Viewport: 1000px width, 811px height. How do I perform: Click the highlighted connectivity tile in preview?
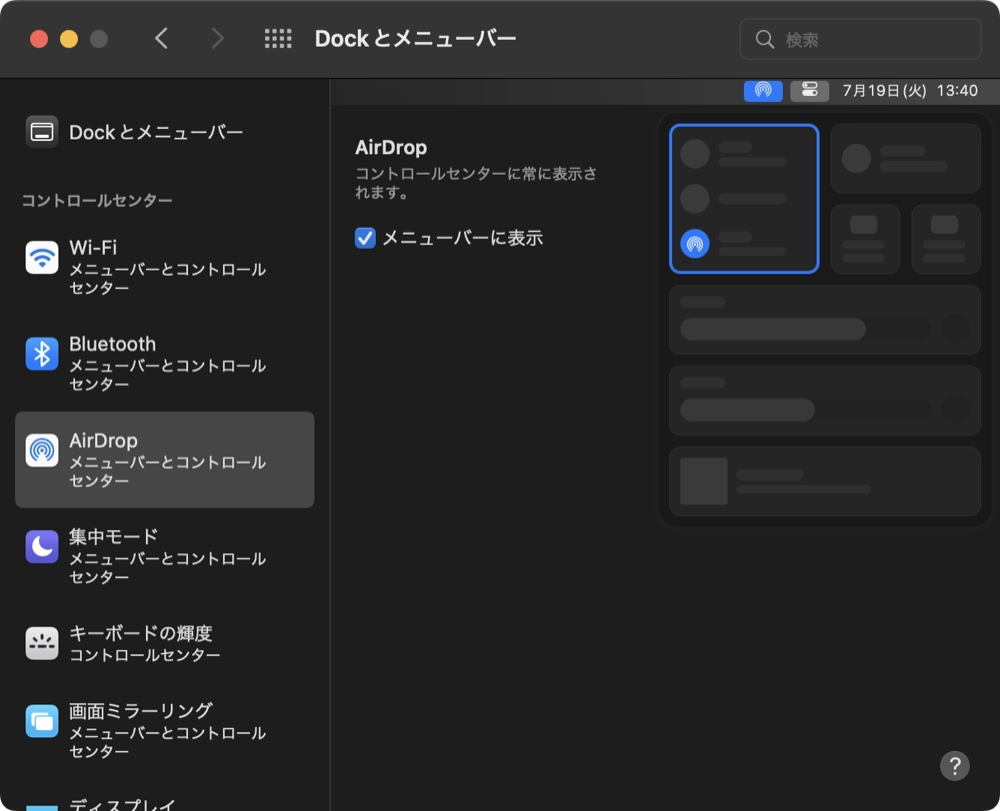[744, 199]
